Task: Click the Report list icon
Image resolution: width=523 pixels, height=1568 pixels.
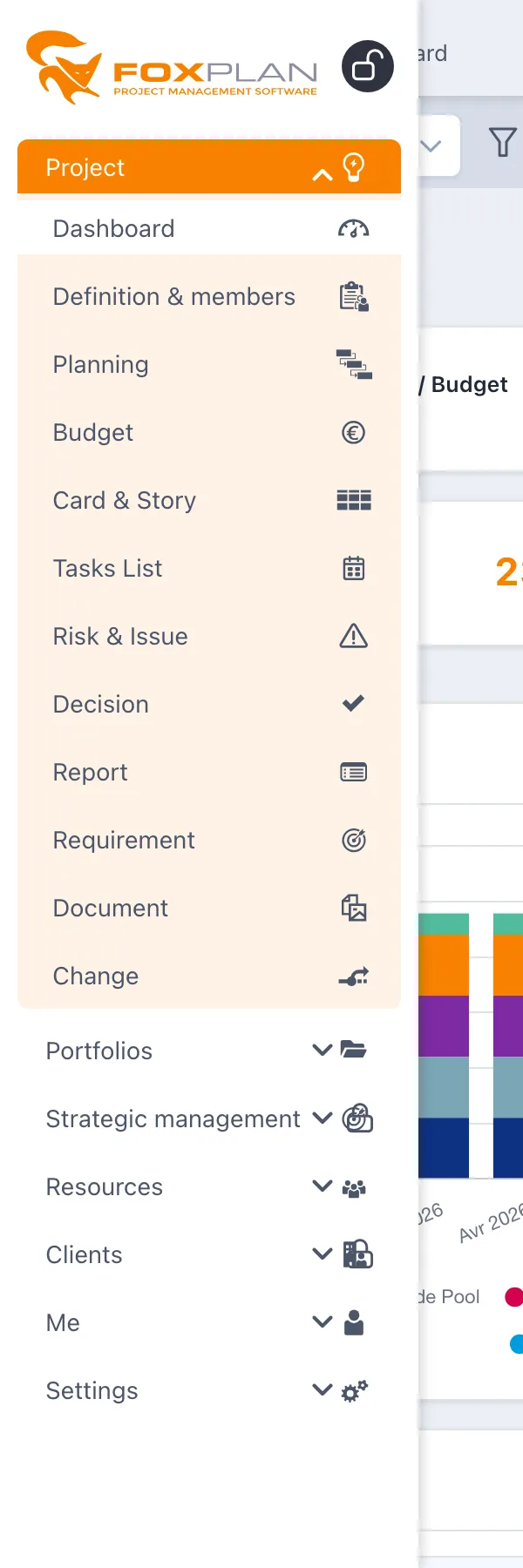Action: (353, 772)
